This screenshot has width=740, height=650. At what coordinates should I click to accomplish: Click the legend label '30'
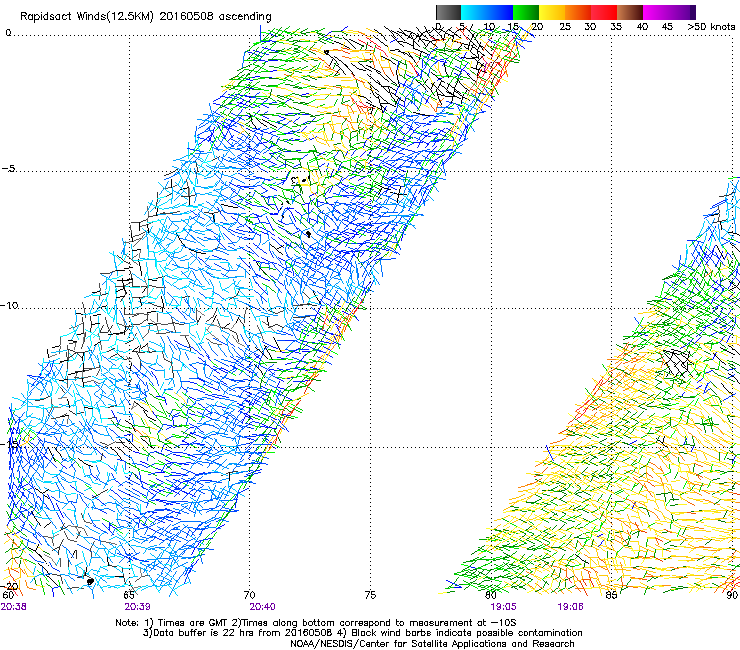pyautogui.click(x=590, y=27)
